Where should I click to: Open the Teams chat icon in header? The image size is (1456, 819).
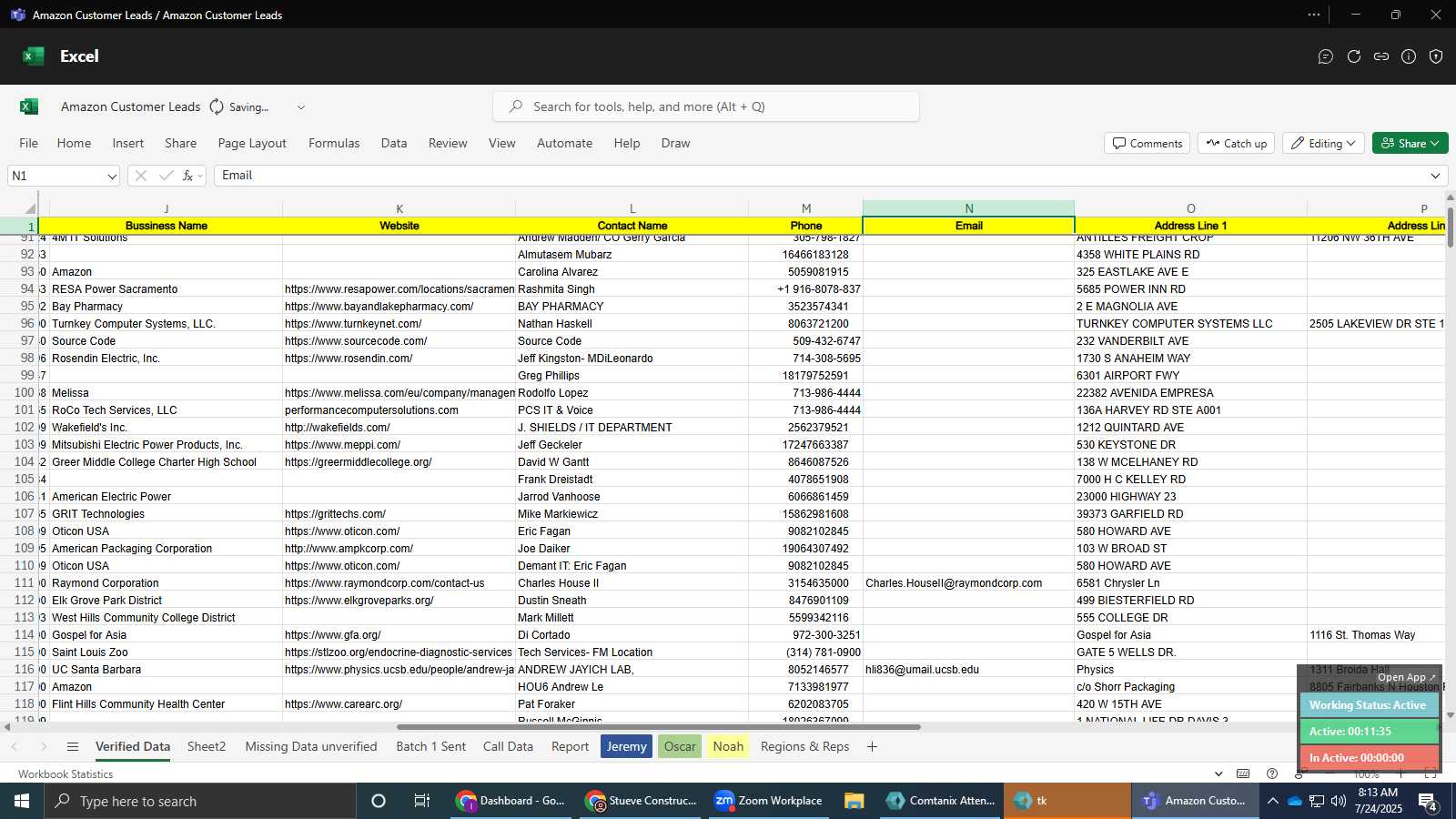point(1326,56)
